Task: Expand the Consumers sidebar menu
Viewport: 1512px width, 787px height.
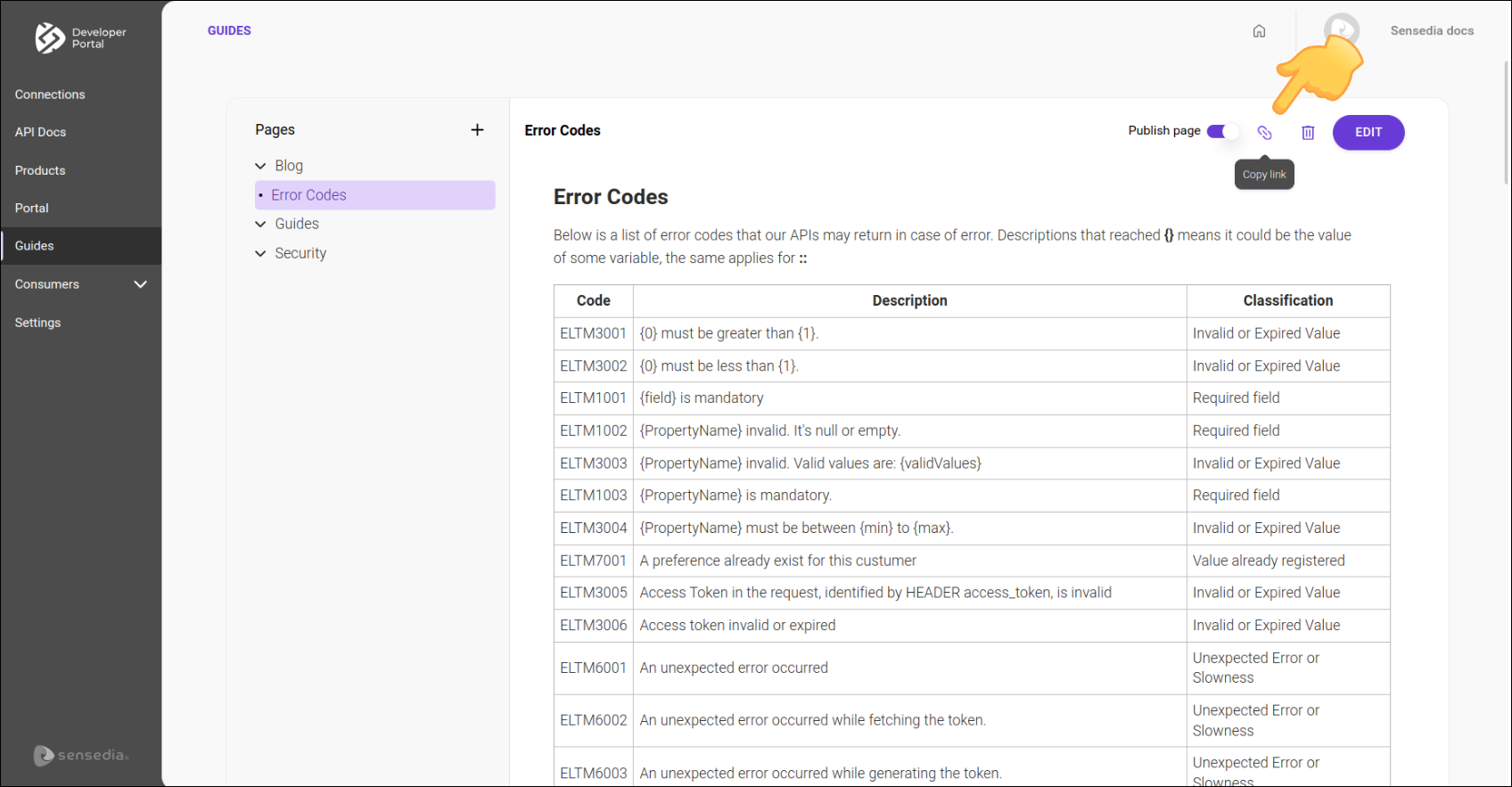Action: 140,284
